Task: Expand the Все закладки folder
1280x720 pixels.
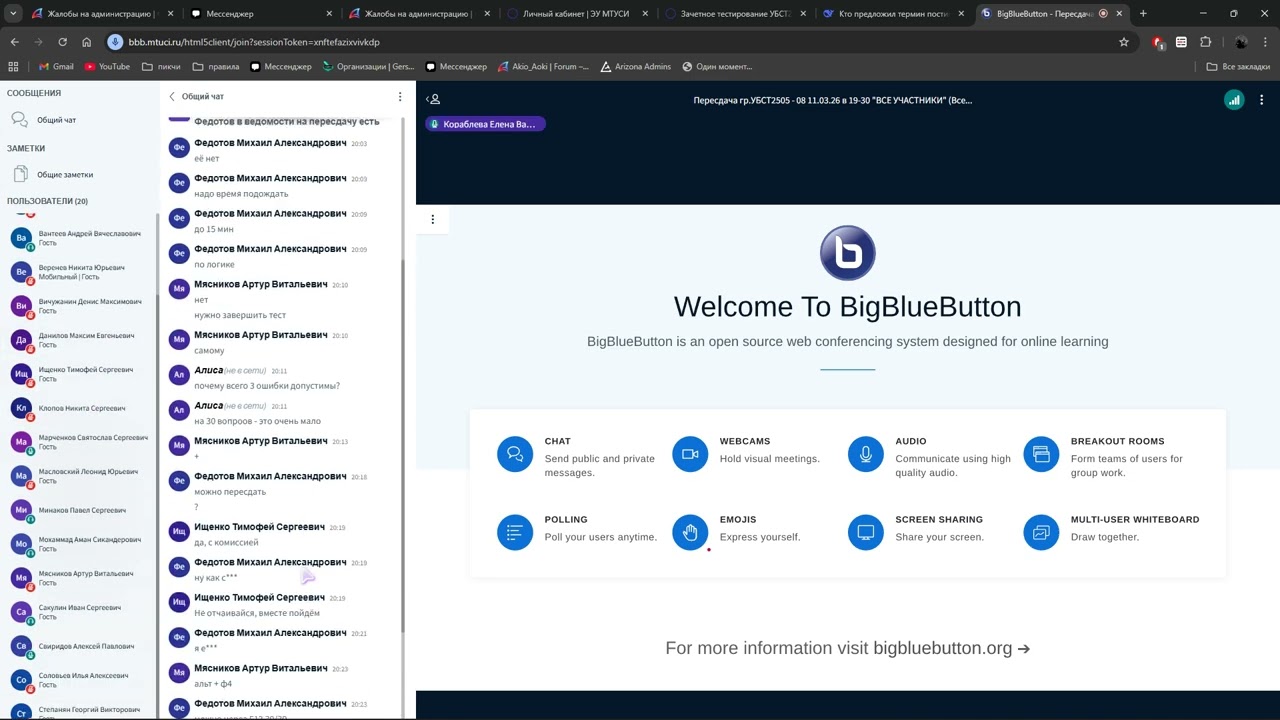Action: [1238, 67]
